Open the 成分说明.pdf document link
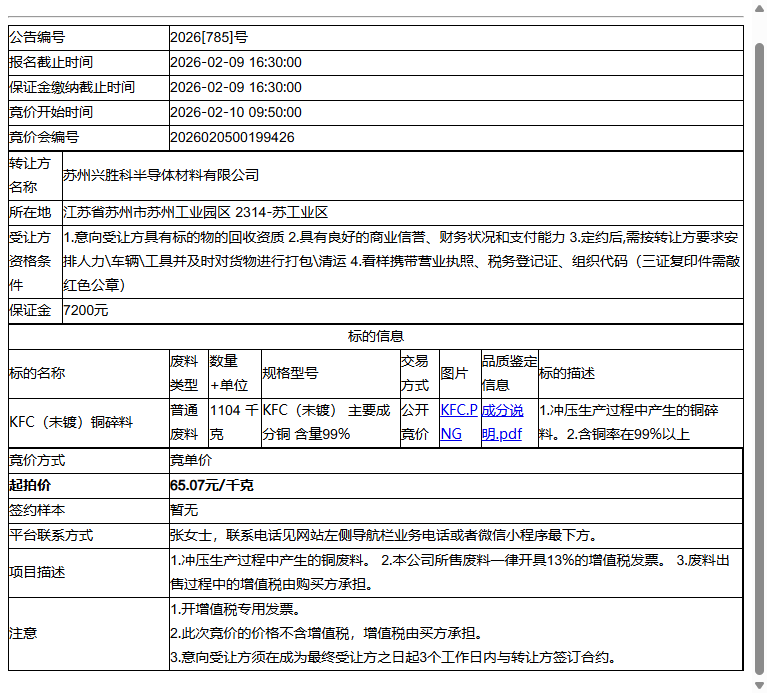Viewport: 767px width, 693px height. 502,422
